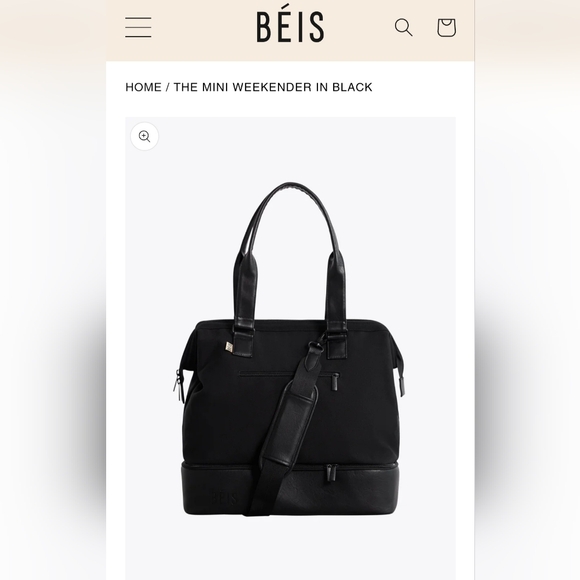The image size is (580, 580).
Task: Open the shopping bag cart icon
Action: pyautogui.click(x=446, y=27)
